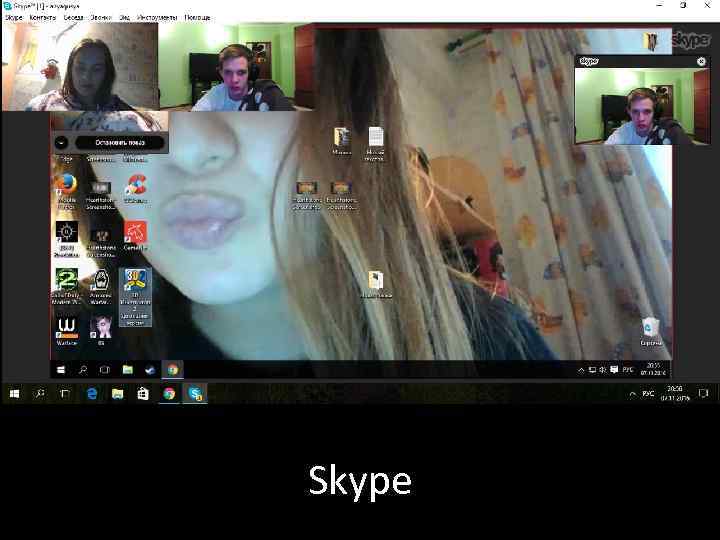Open the Skype menu in the menu bar

(13, 17)
